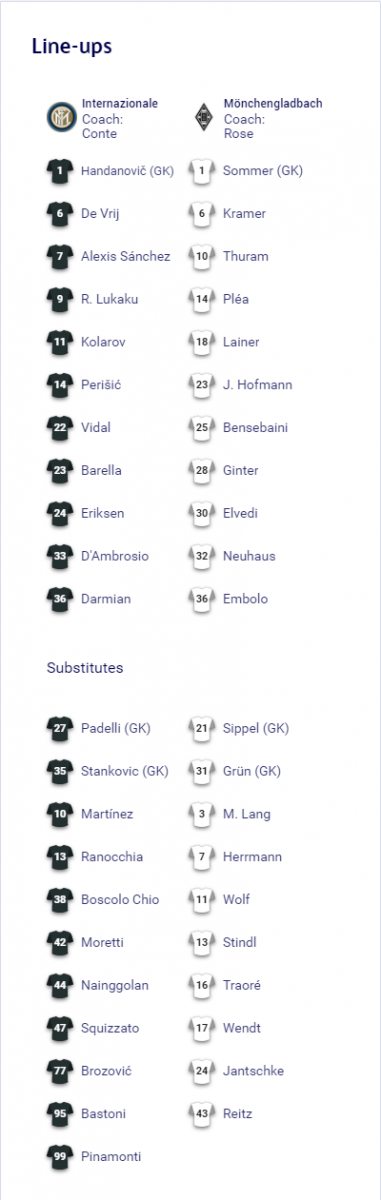
Task: Click the white number 36 Embolo jersey
Action: point(203,599)
